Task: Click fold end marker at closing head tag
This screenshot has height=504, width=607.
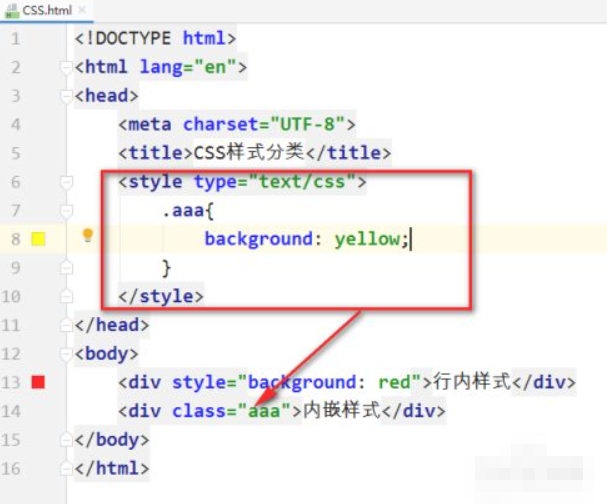Action: point(66,325)
